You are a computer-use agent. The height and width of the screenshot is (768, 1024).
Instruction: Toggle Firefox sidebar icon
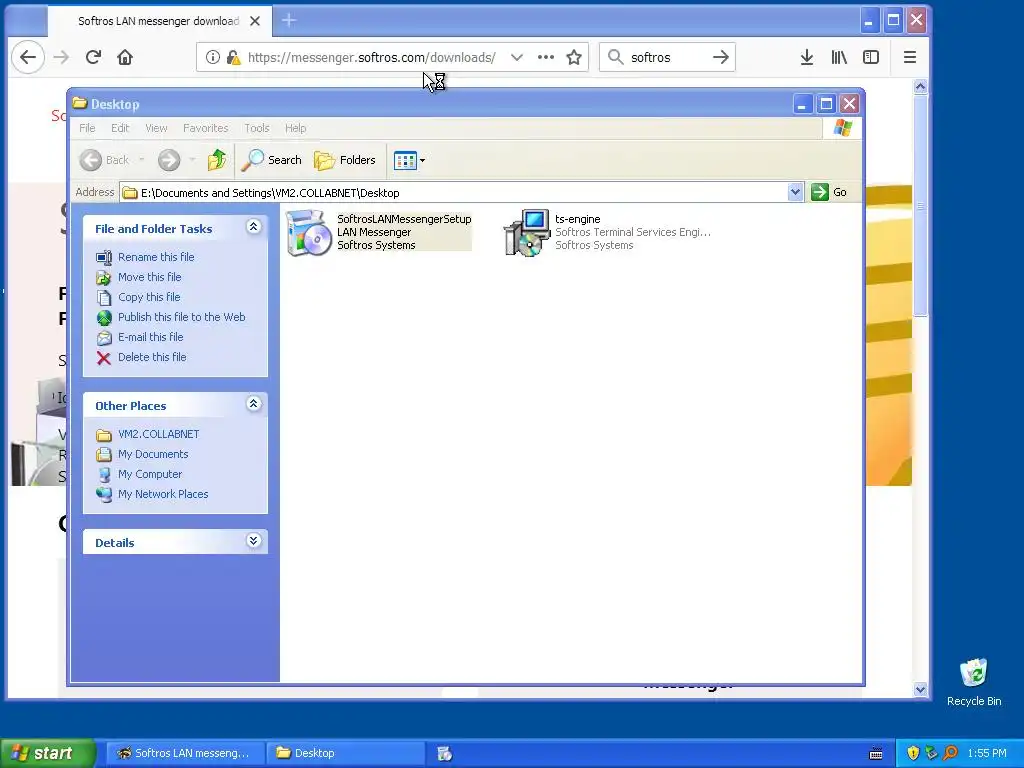(871, 57)
